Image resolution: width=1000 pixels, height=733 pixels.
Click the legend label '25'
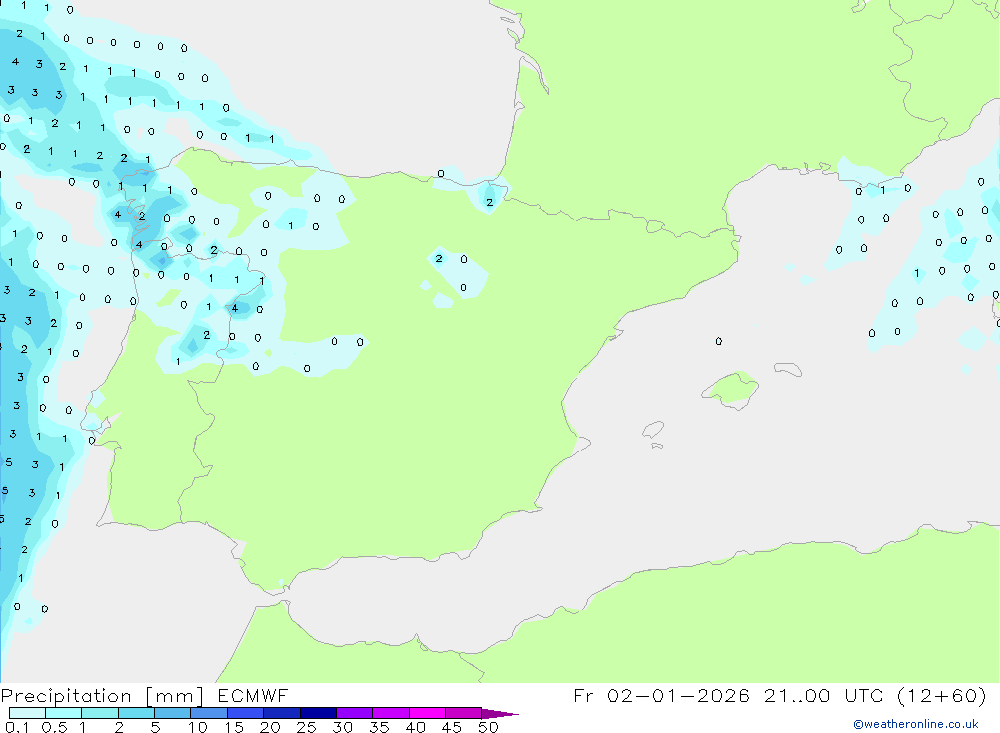tap(306, 727)
